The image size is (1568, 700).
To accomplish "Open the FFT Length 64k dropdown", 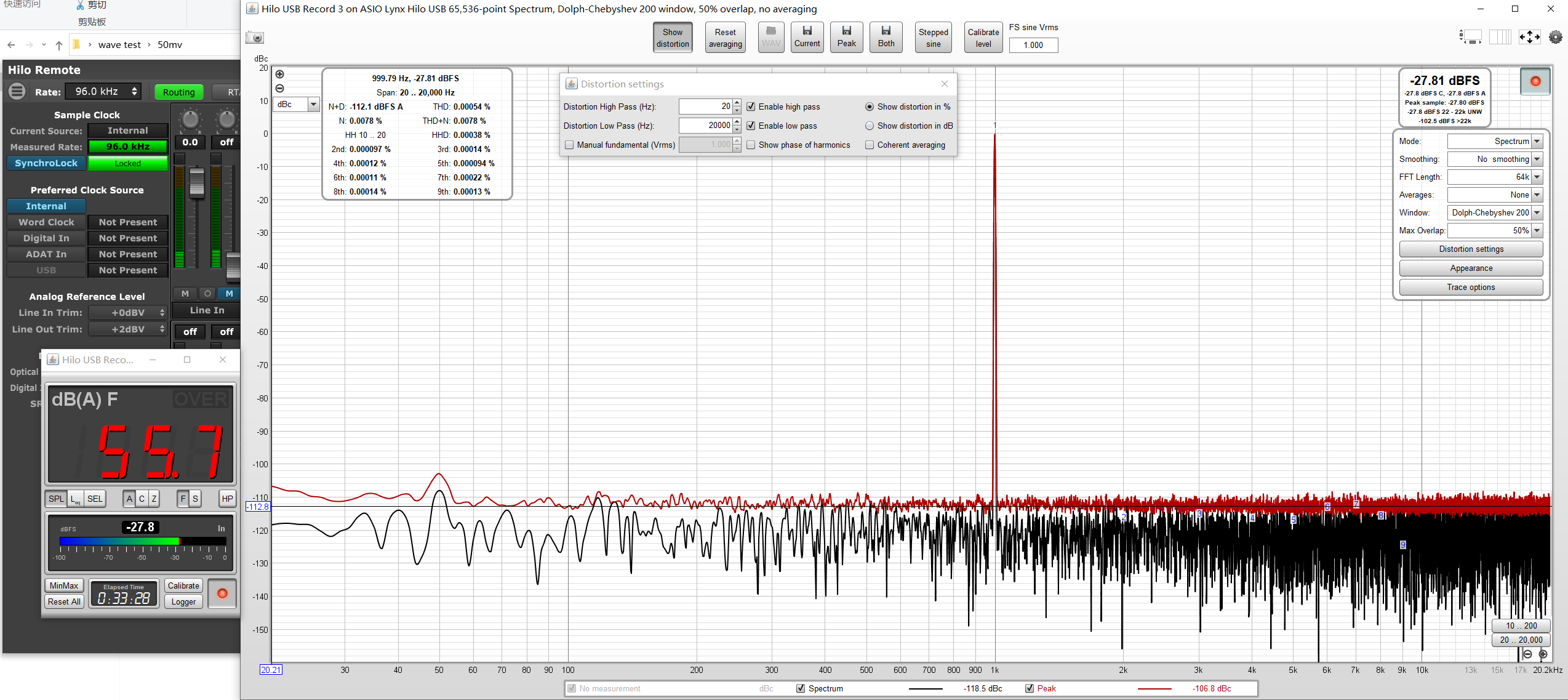I will (x=1536, y=177).
